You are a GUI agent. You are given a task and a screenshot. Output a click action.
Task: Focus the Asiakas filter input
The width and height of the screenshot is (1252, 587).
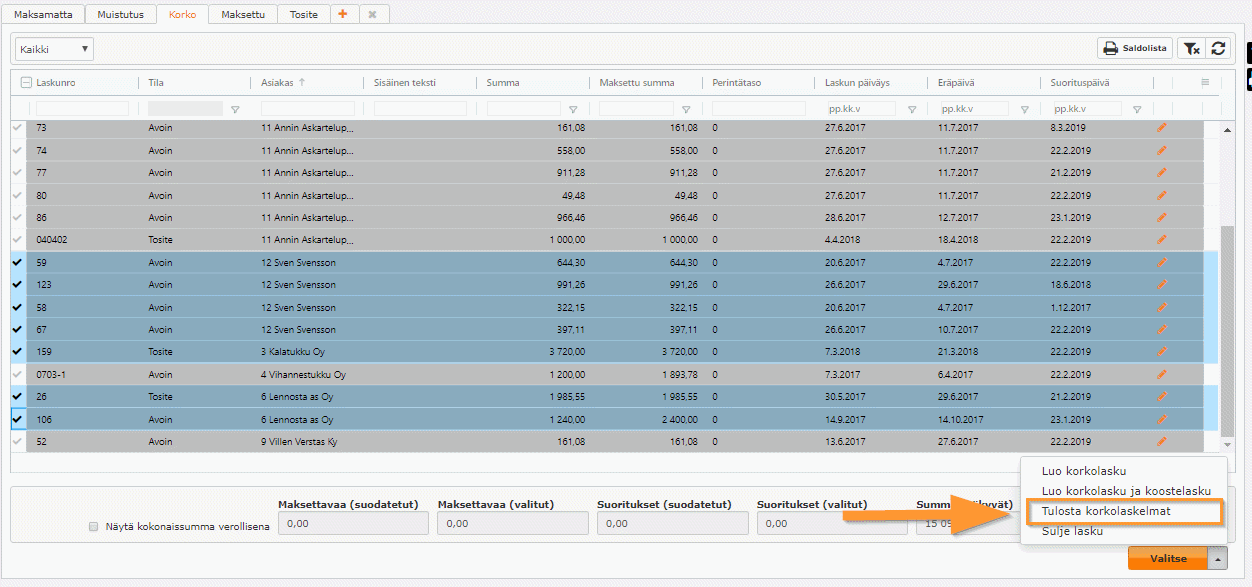click(307, 109)
